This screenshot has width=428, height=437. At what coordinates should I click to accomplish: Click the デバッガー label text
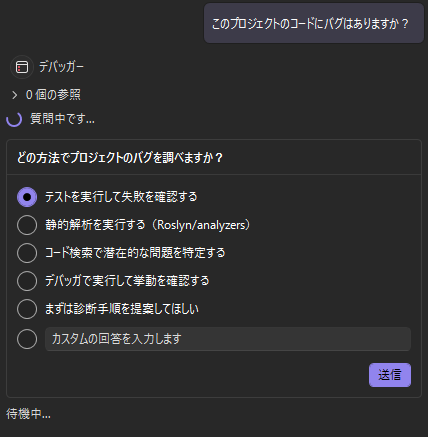tap(61, 67)
